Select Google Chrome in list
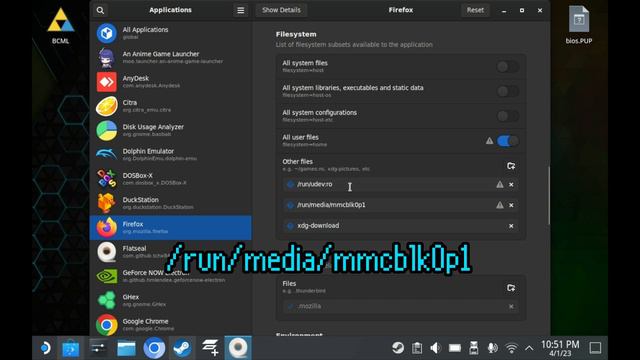The height and width of the screenshot is (360, 640). [x=171, y=324]
